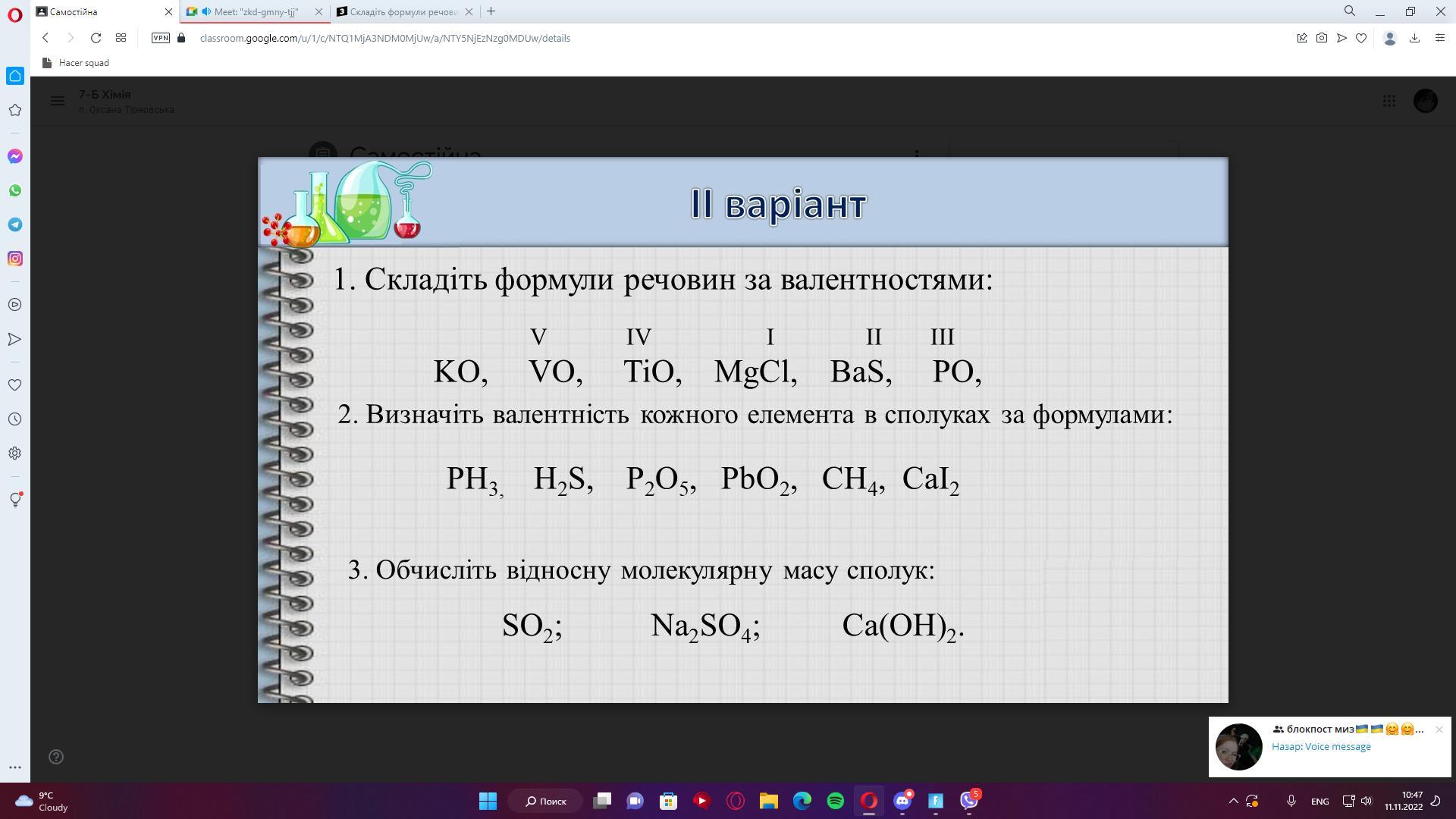
Task: Expand hidden system tray icons chevron
Action: (1233, 801)
